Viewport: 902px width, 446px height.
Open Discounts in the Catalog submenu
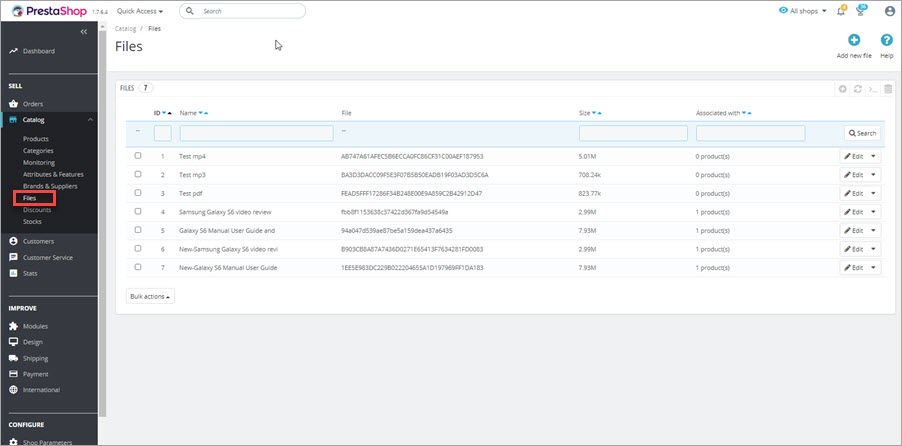[37, 210]
